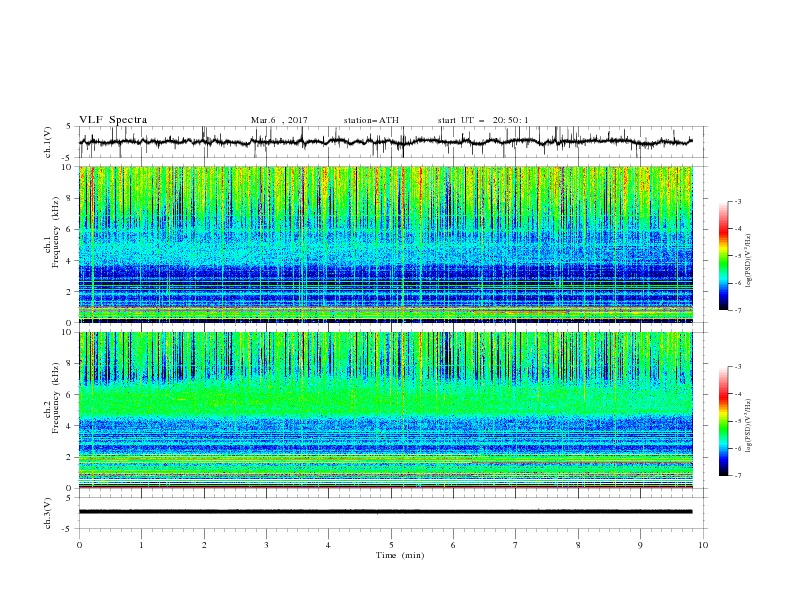Click the "-5" volt tick on ch.3(V) axis

68,529
